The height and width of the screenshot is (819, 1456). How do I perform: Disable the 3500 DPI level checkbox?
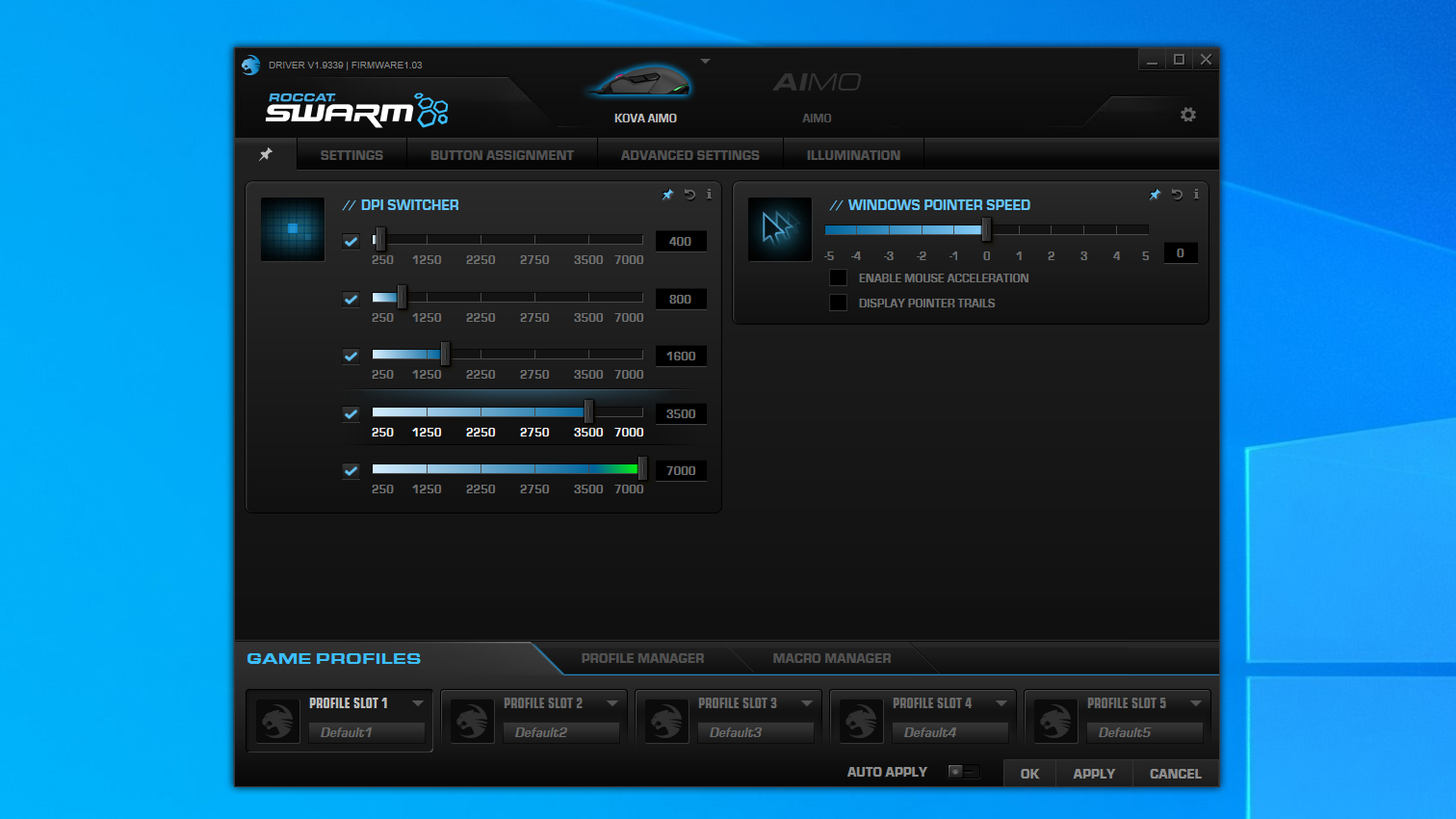351,414
